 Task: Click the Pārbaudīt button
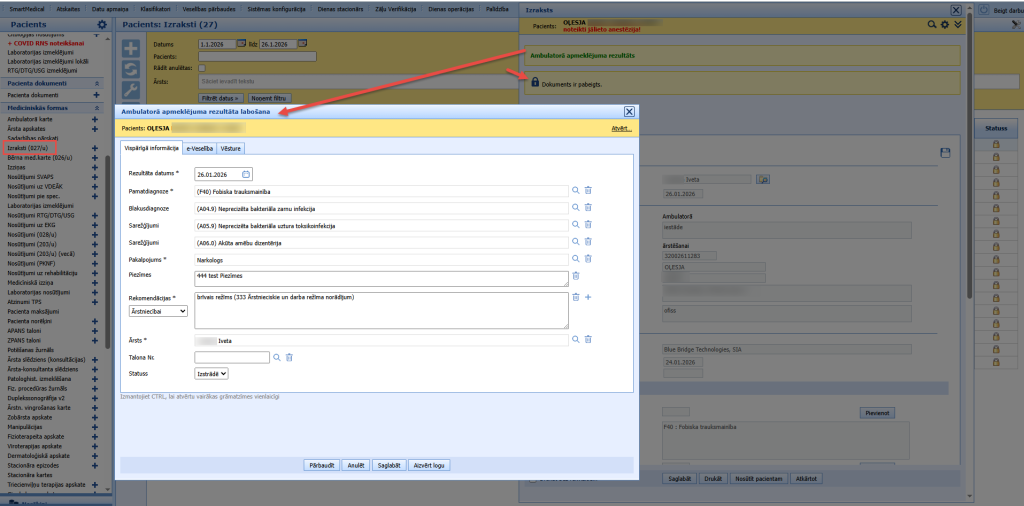pyautogui.click(x=322, y=466)
